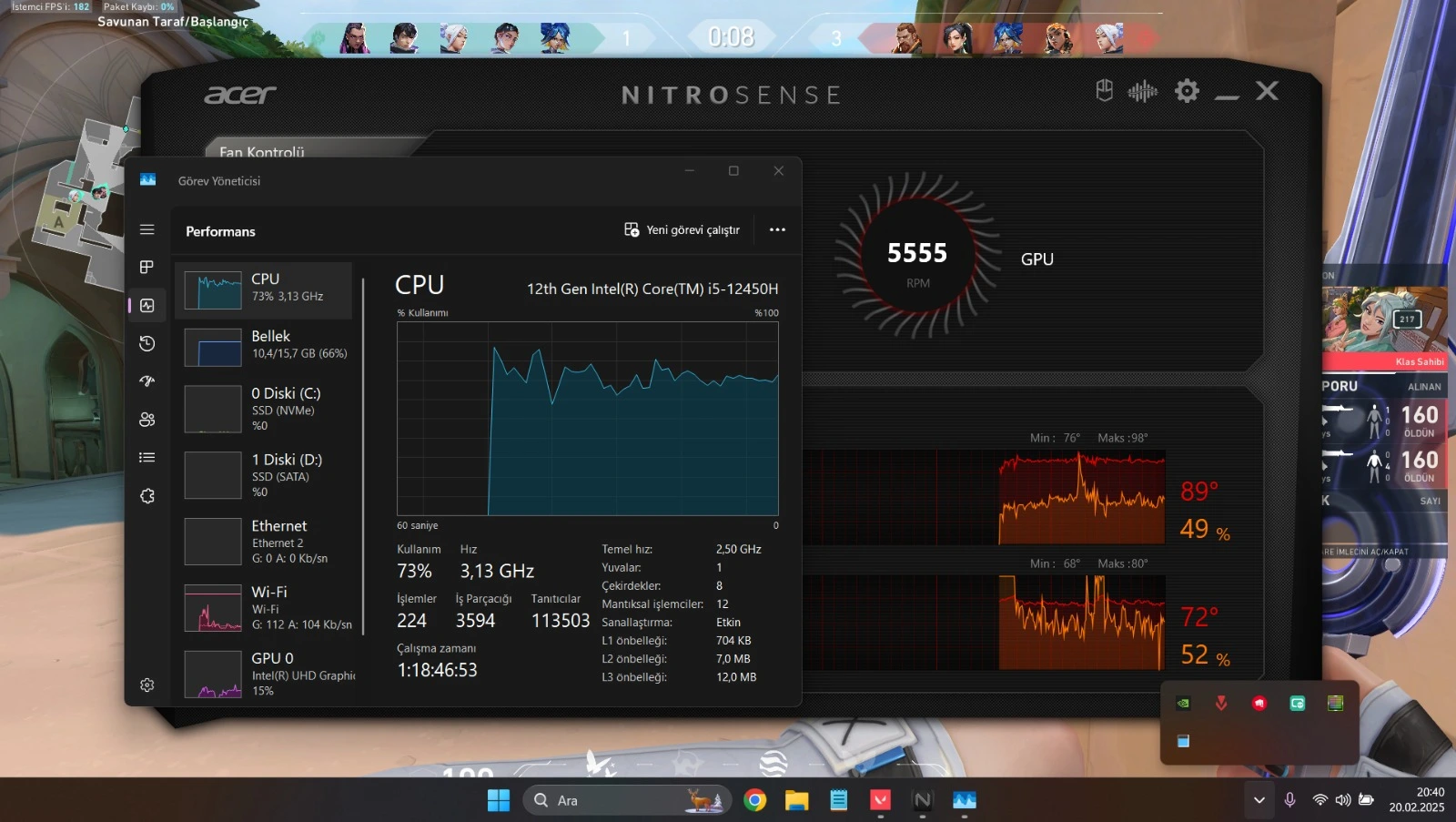Open Startup apps icon in Task Manager sidebar

click(x=147, y=381)
